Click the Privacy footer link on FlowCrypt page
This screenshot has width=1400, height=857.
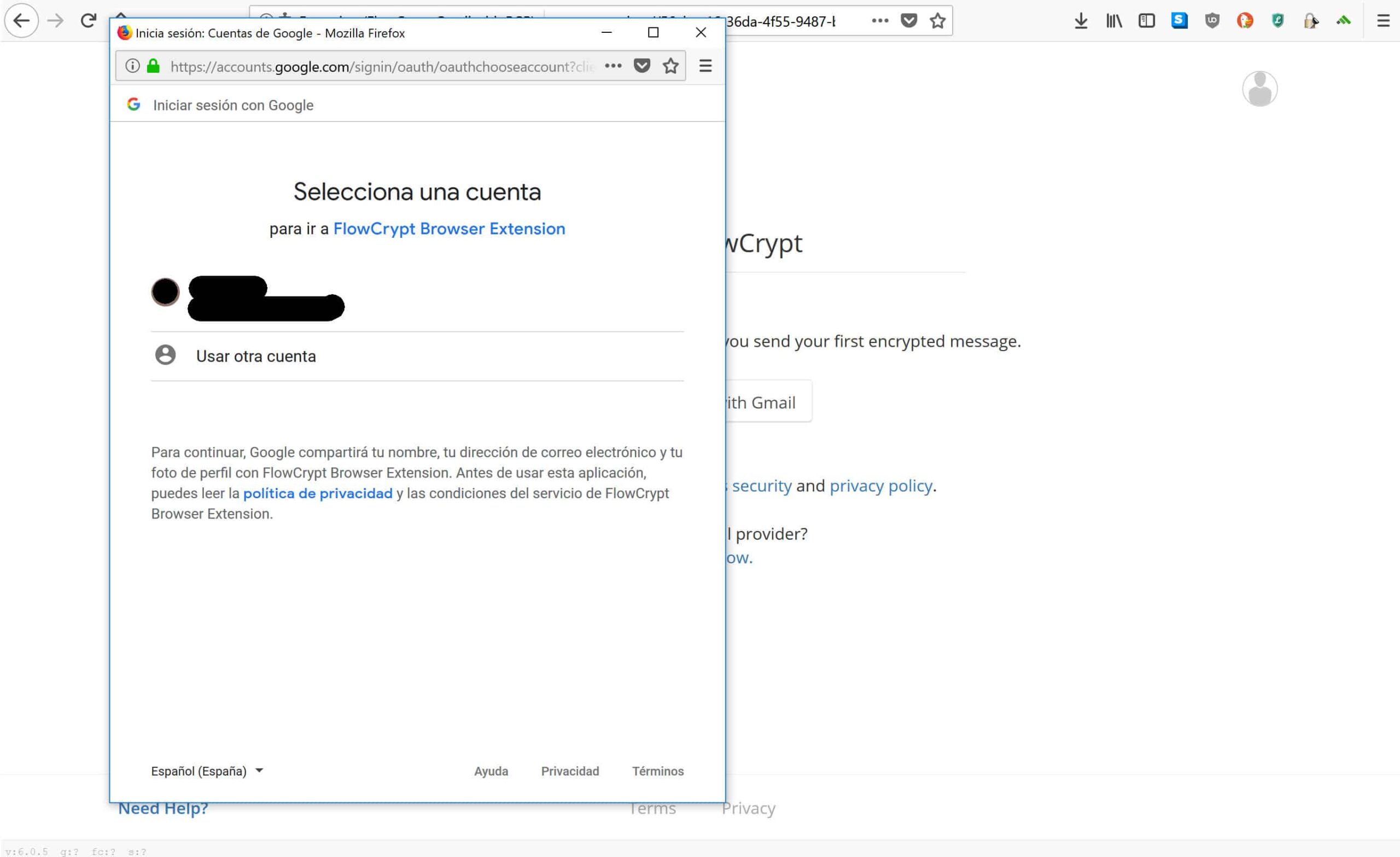click(x=748, y=808)
